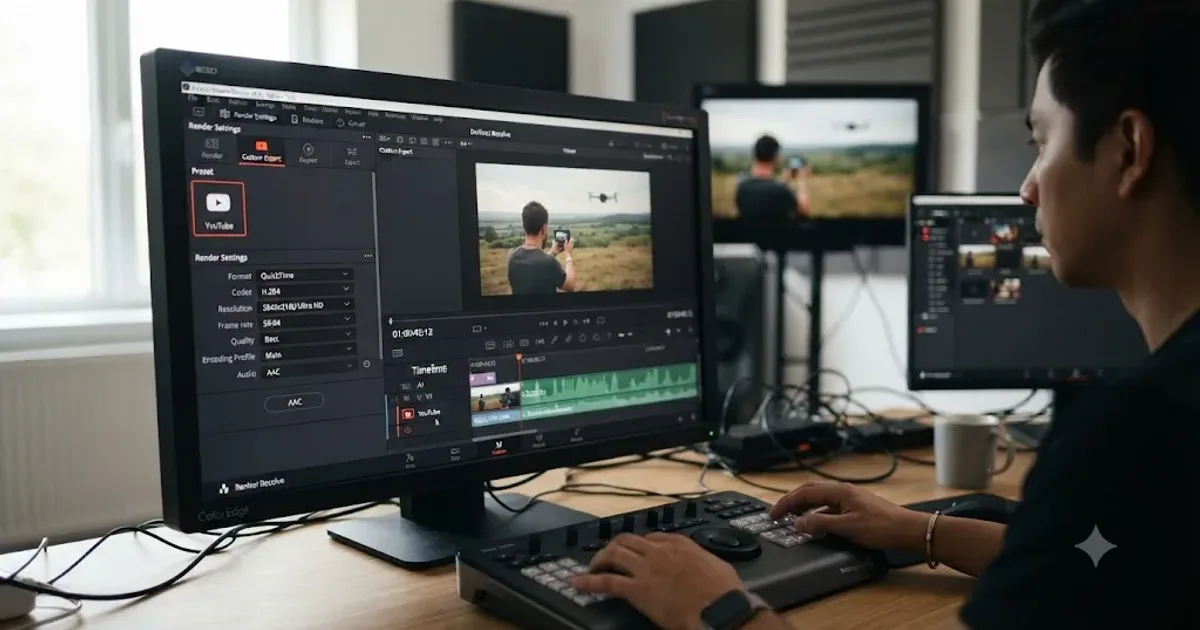This screenshot has height=630, width=1200.
Task: Select the drone video clip thumbnail in timeline
Action: pyautogui.click(x=495, y=398)
